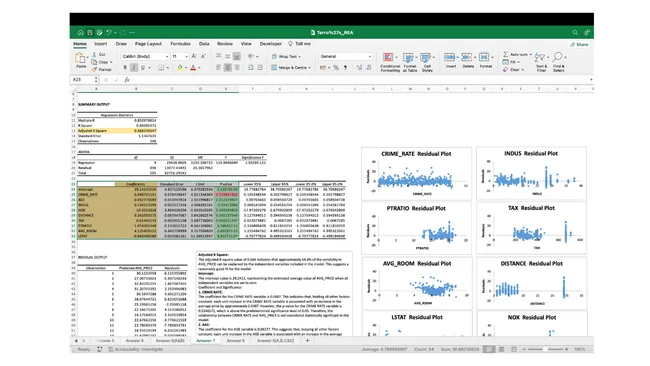Click the Home icon in title bar
Viewport: 650px width, 366px height.
coord(80,32)
